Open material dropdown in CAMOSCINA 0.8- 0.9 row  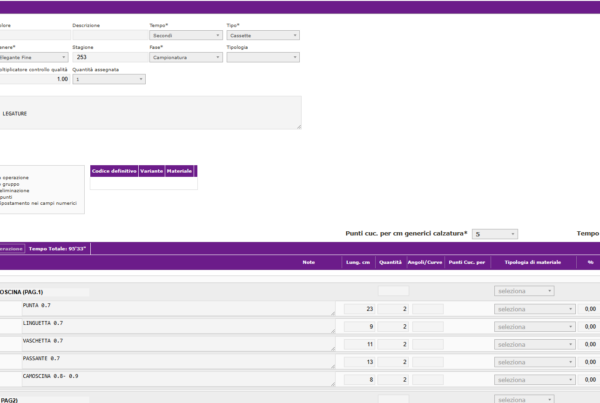tap(535, 379)
